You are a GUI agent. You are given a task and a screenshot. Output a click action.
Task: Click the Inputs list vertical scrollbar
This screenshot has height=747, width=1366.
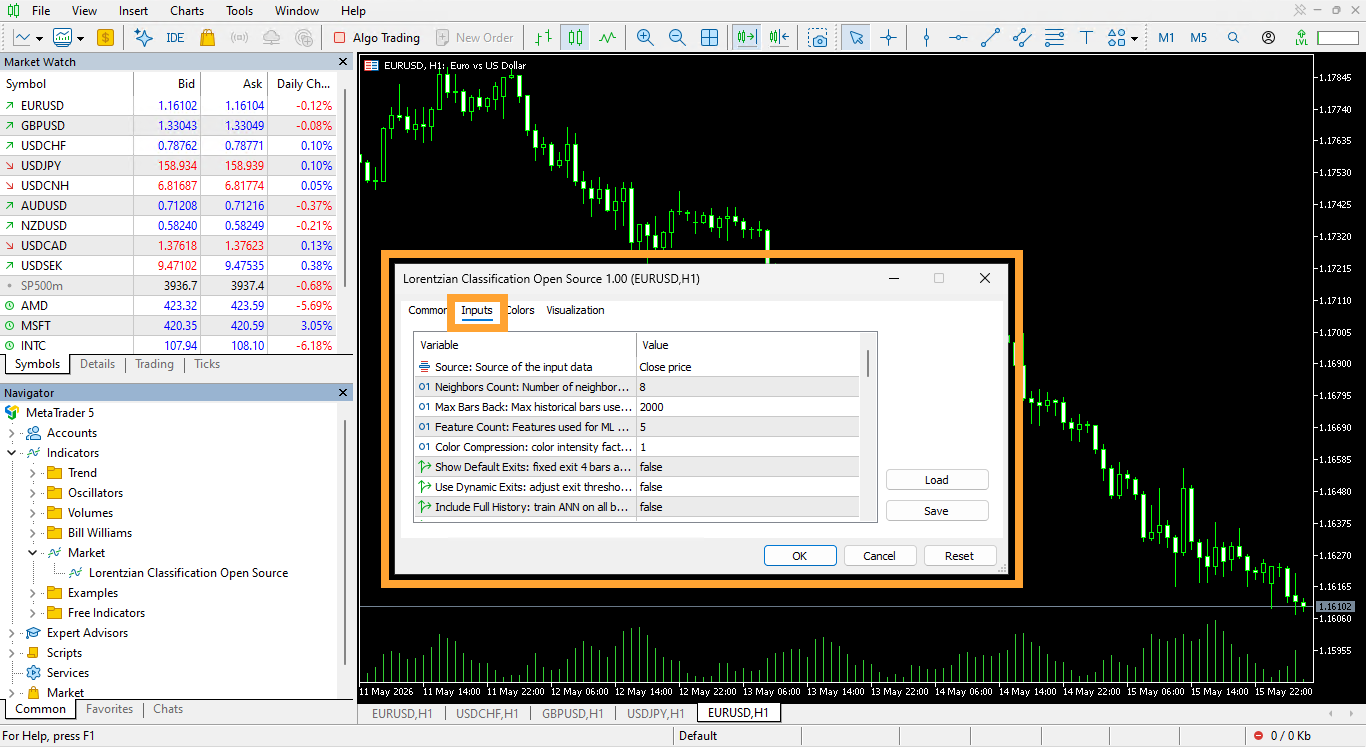(x=868, y=363)
